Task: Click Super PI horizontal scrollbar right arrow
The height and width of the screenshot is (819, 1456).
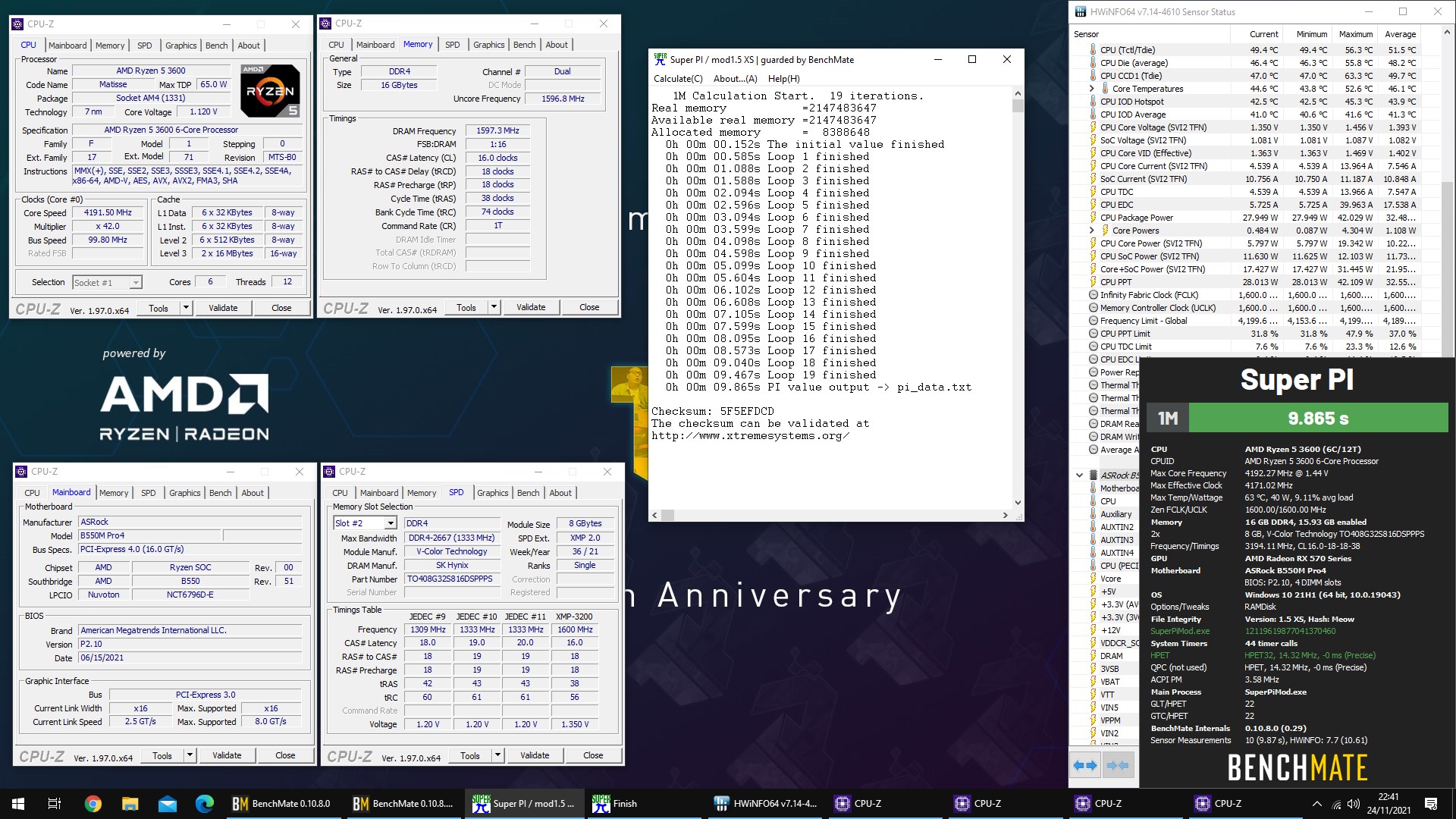Action: tap(1006, 515)
